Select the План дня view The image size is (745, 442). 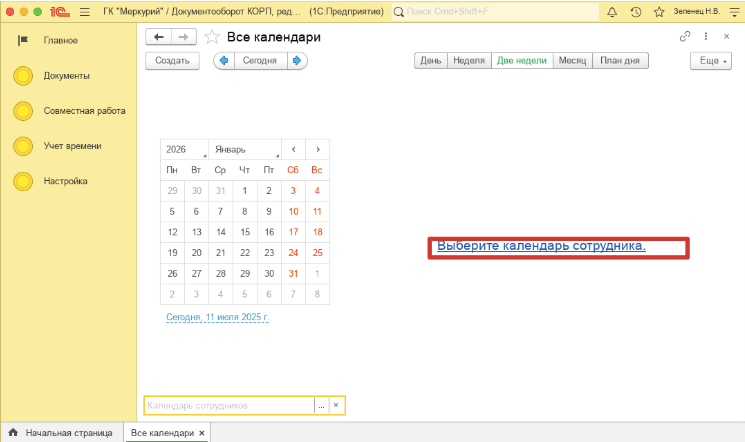click(x=620, y=60)
